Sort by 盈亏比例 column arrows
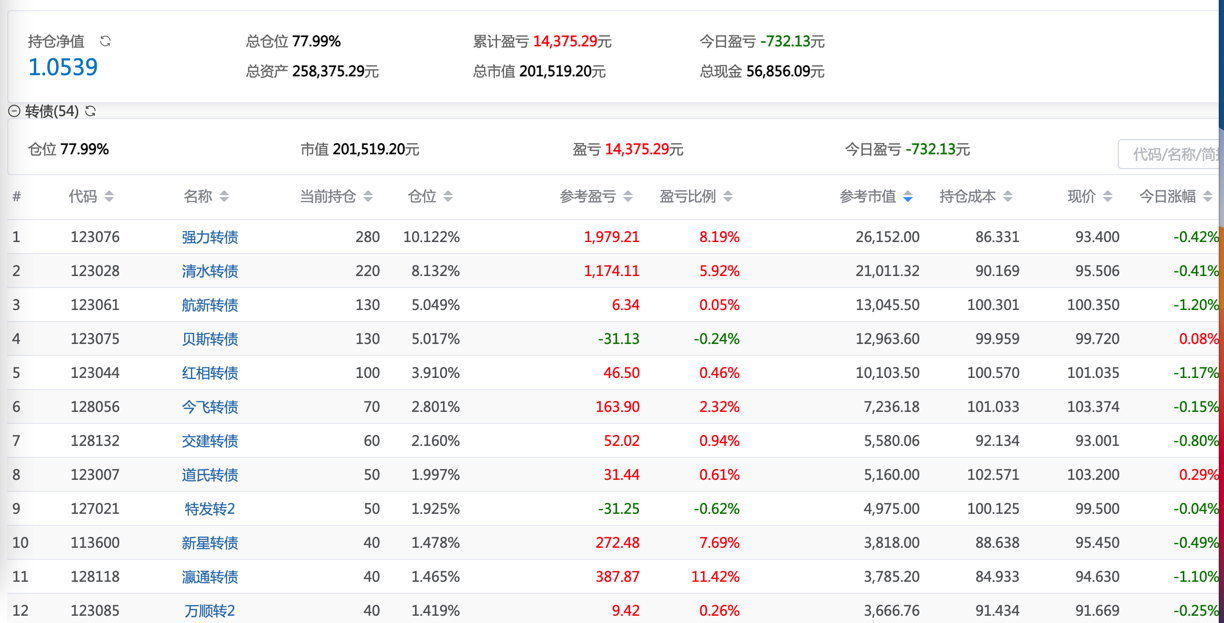 pyautogui.click(x=728, y=197)
